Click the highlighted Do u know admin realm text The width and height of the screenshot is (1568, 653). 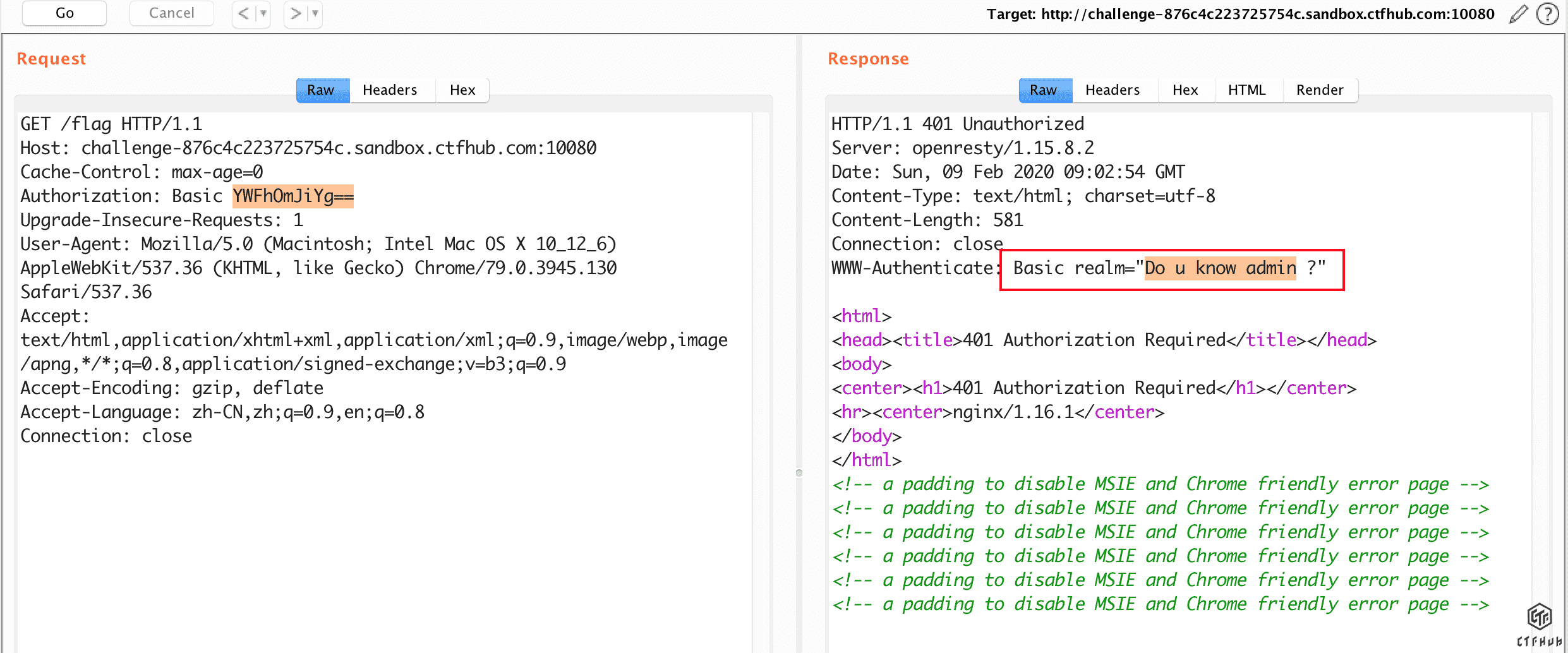point(1221,268)
